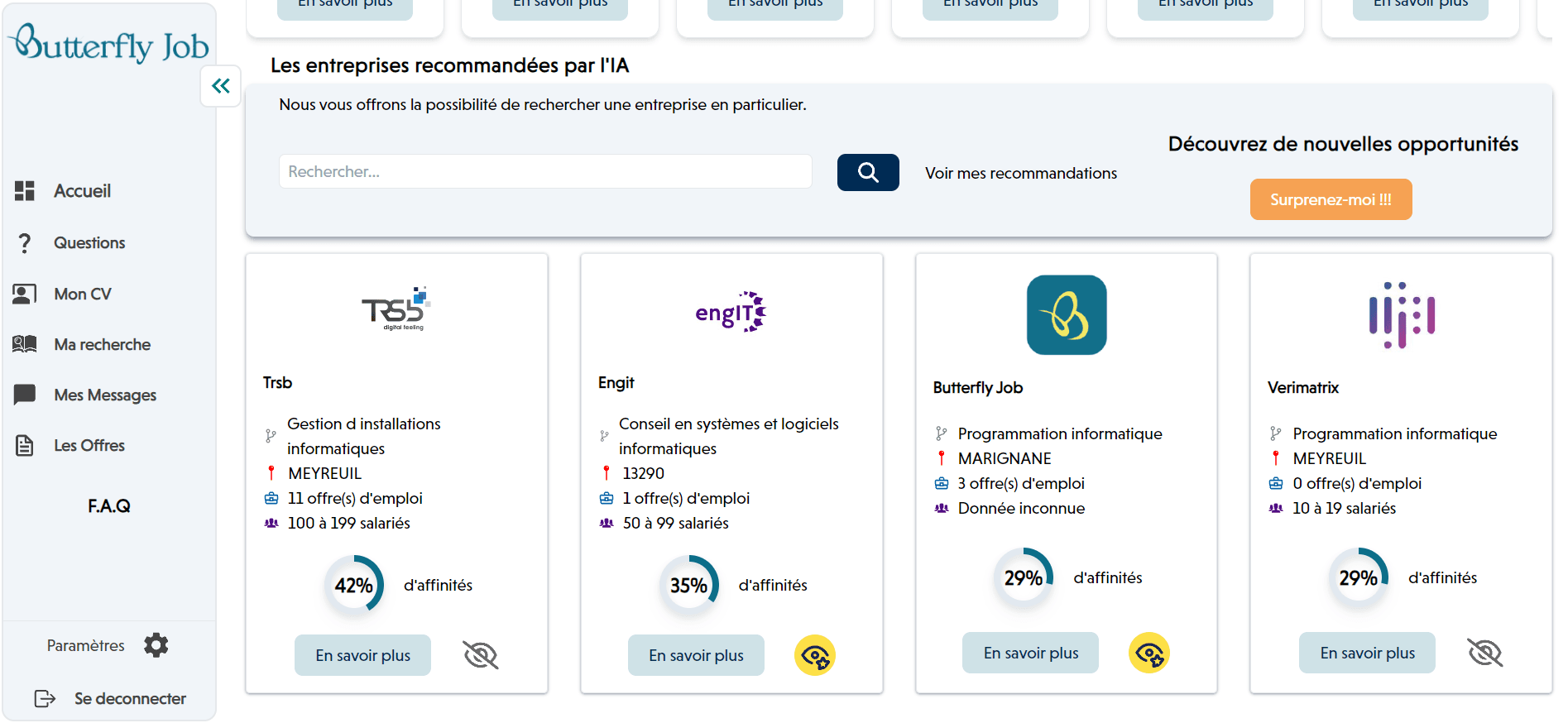1568x723 pixels.
Task: Open the Questions menu item
Action: 89,242
